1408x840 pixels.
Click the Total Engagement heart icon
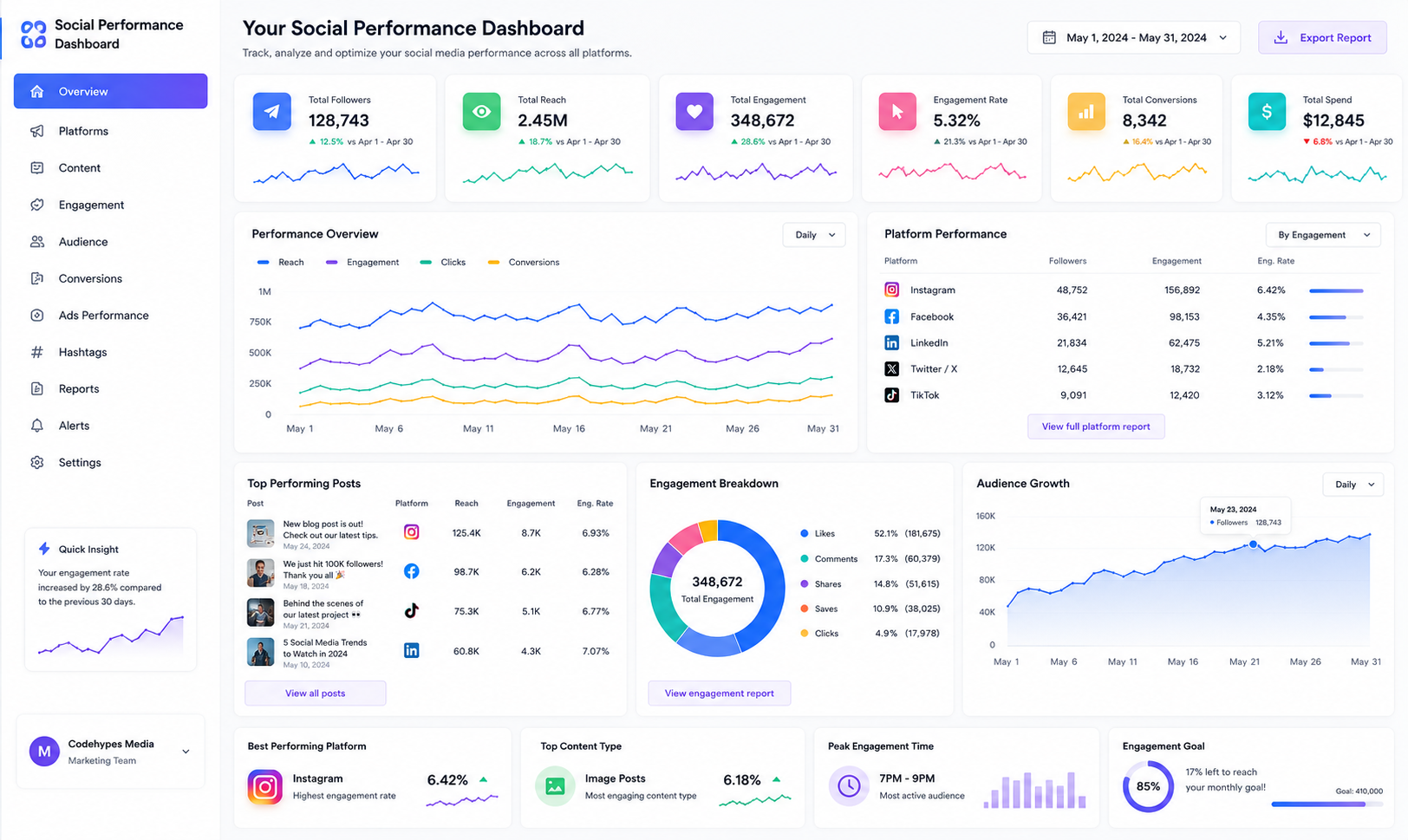tap(694, 111)
